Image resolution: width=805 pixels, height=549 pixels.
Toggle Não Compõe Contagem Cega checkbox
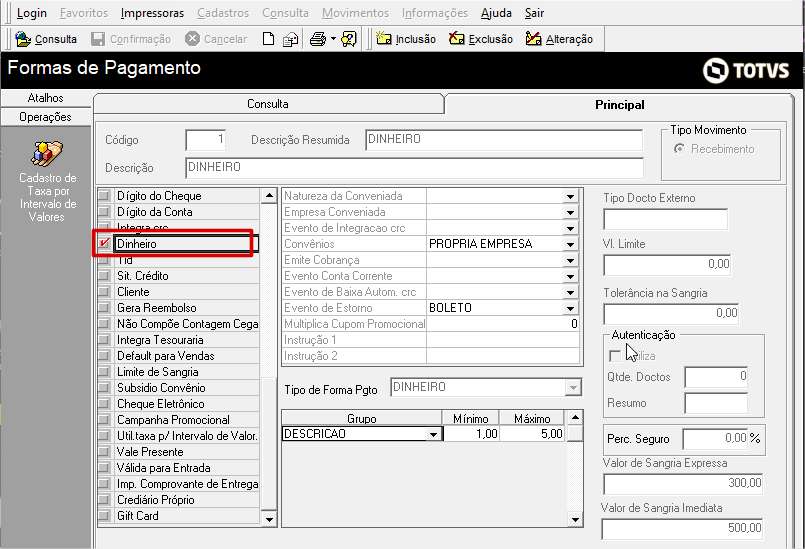(104, 324)
